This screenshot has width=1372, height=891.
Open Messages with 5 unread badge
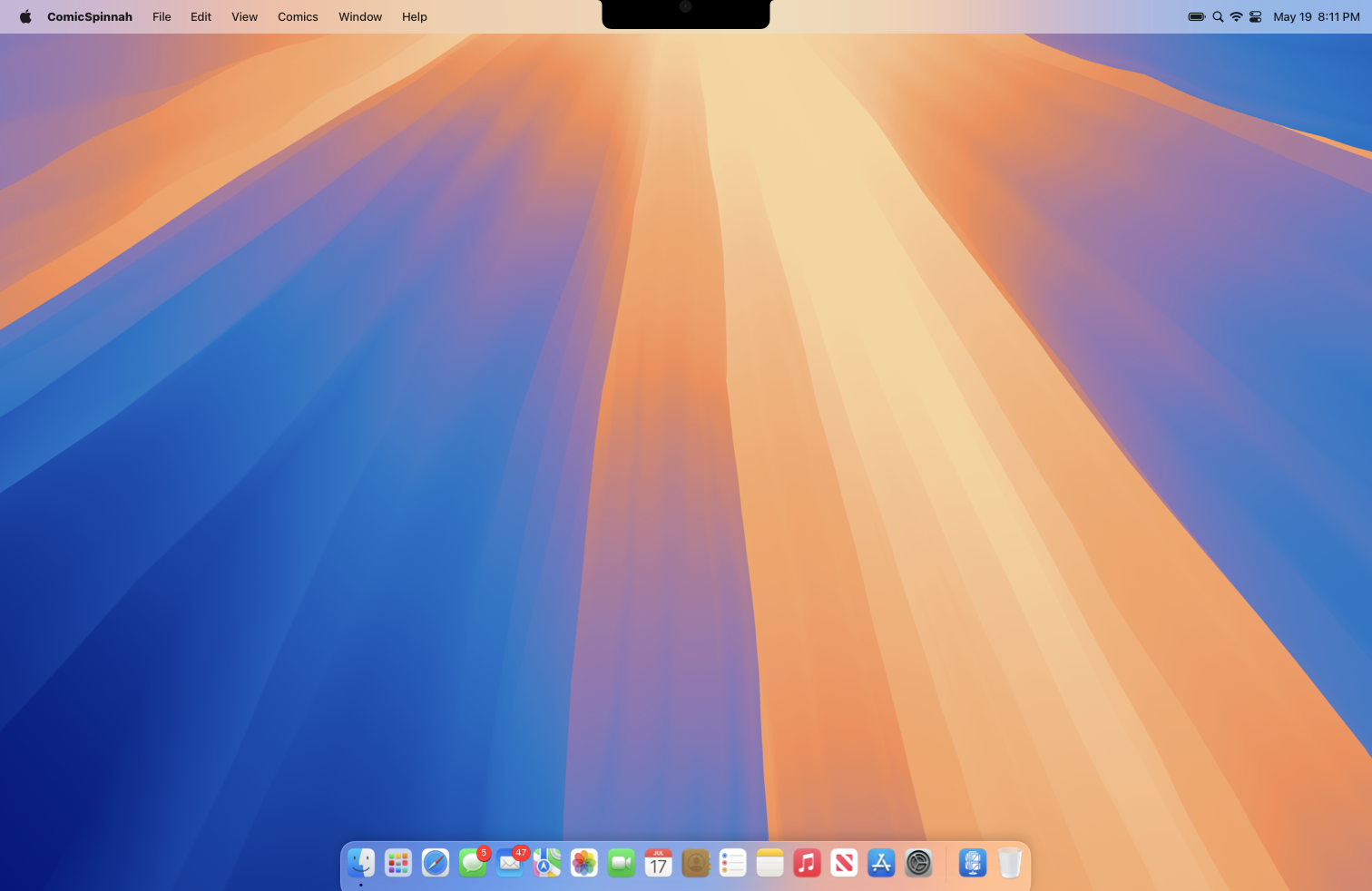[x=473, y=863]
